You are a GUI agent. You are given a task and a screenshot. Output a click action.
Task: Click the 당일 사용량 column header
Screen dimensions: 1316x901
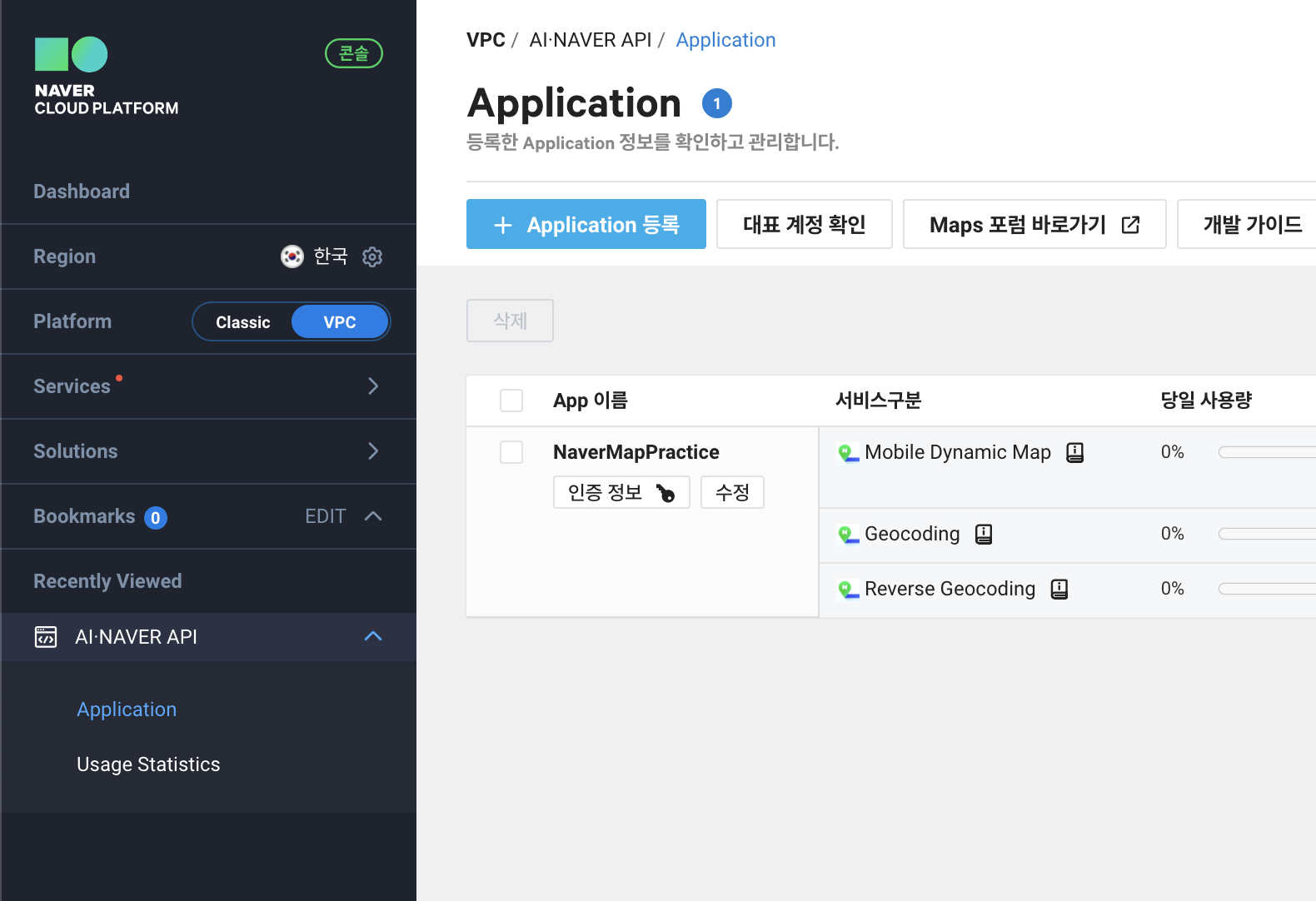(1207, 401)
